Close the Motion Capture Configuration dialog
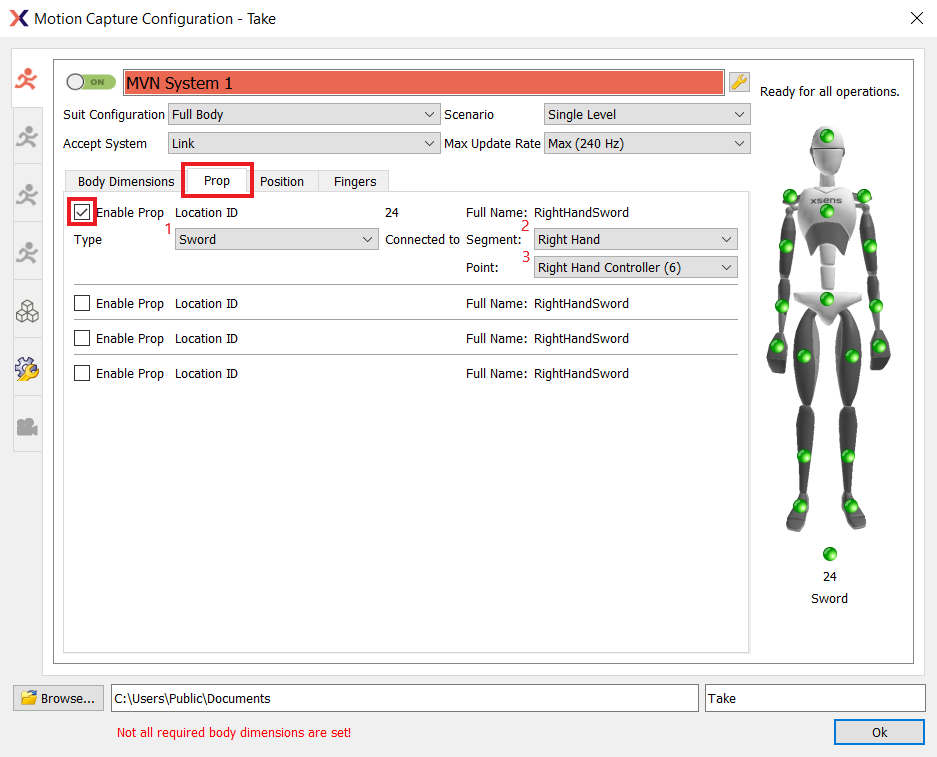Screen dimensions: 937x757 point(917,19)
